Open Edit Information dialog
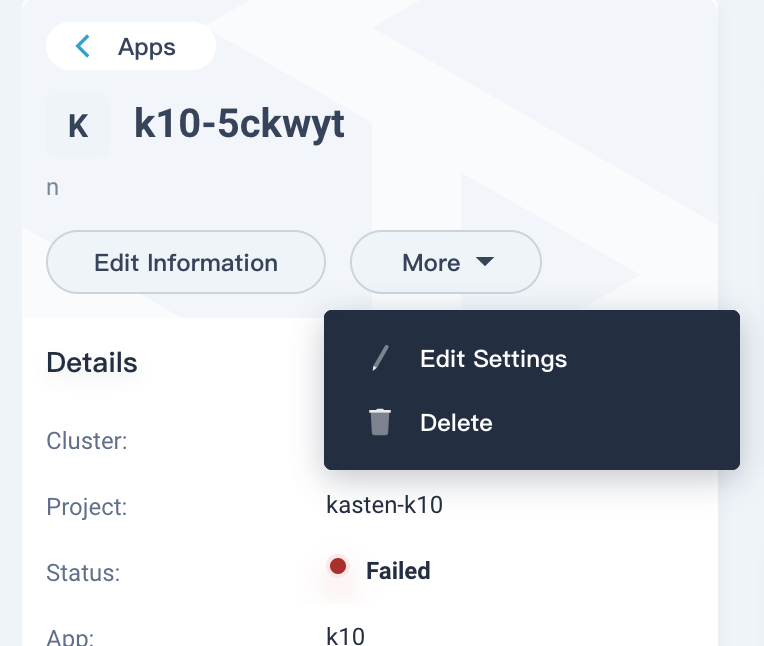 [186, 263]
